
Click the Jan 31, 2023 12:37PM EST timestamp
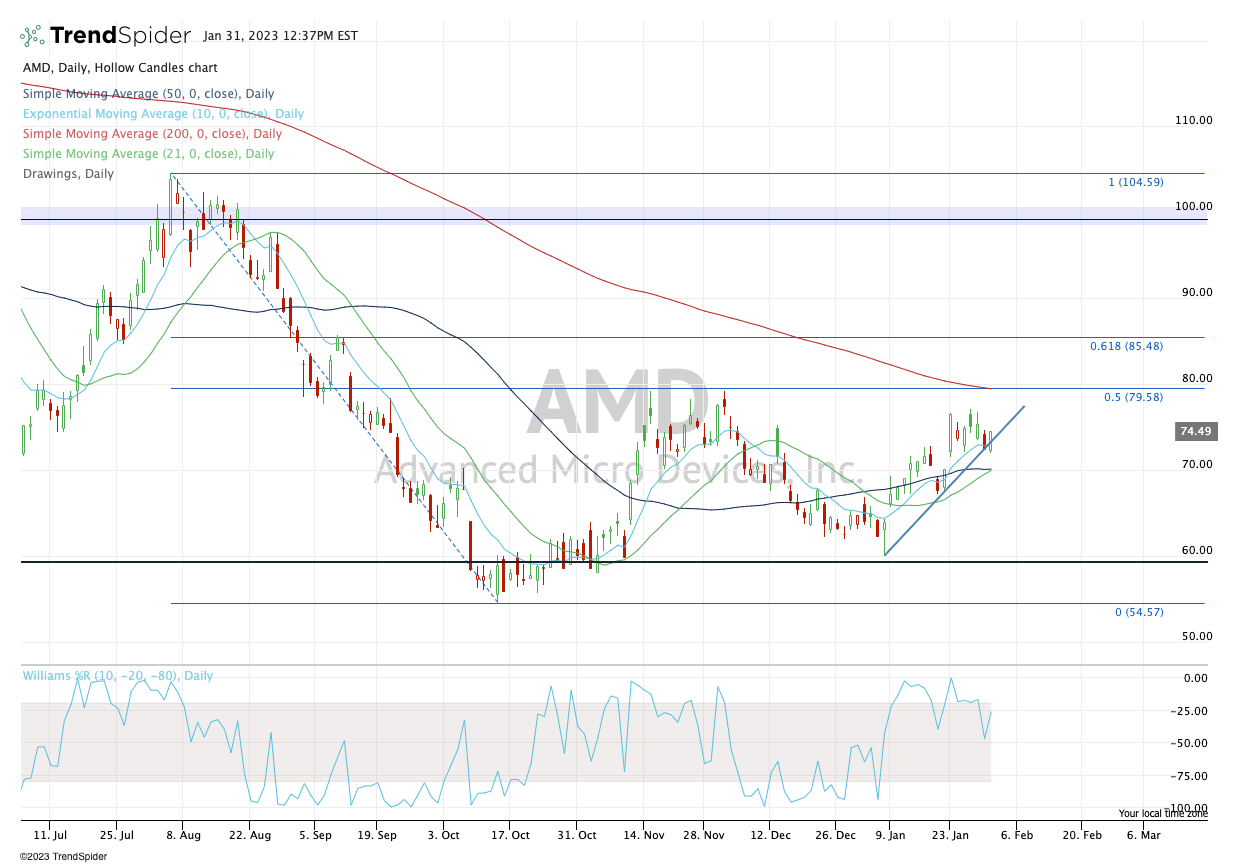[x=280, y=36]
